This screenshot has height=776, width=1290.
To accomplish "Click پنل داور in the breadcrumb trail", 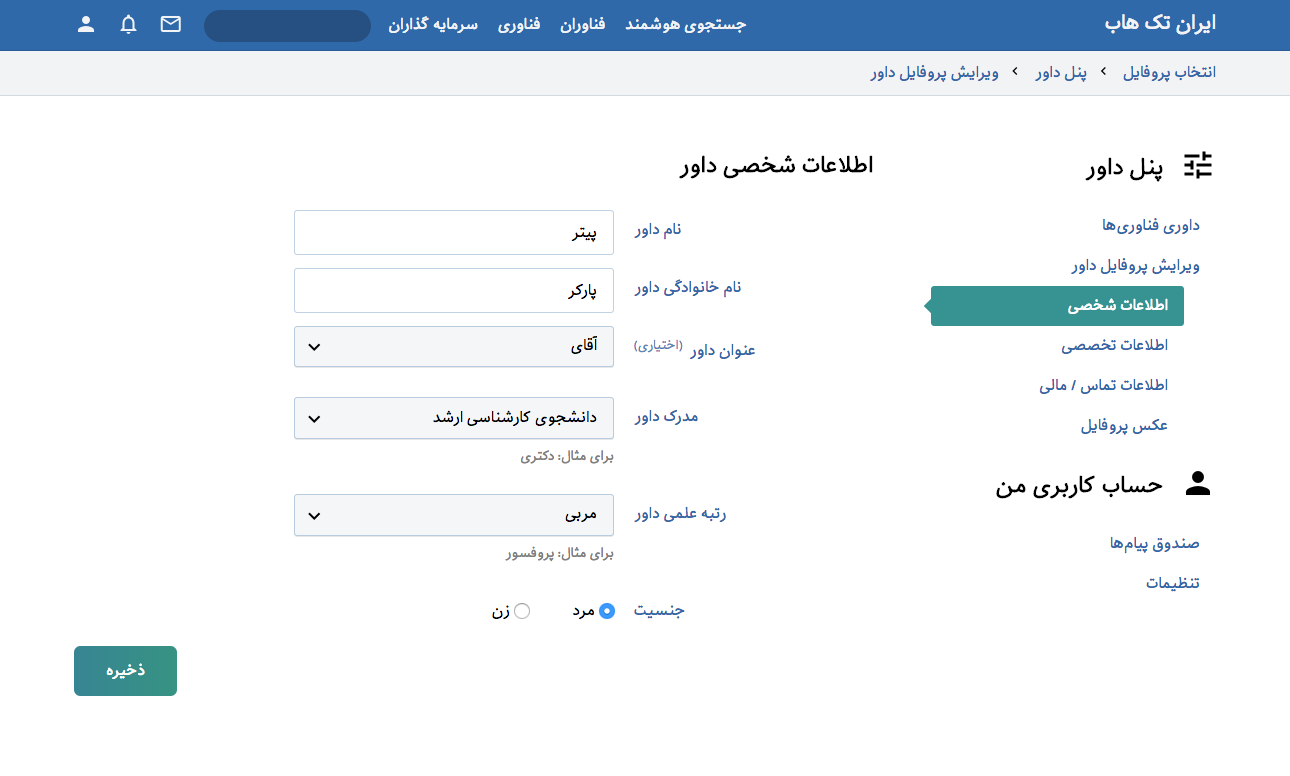I will point(1060,72).
